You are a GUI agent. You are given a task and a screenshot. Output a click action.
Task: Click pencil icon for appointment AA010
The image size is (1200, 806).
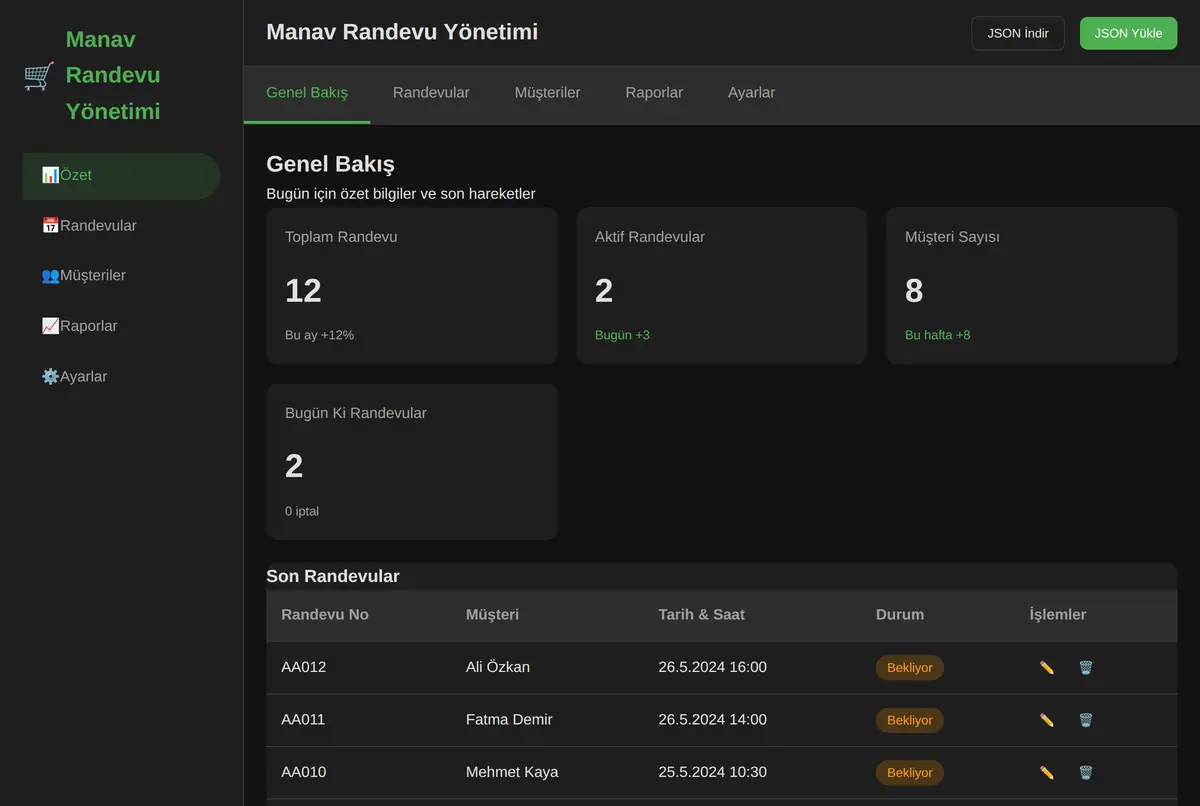(x=1047, y=772)
